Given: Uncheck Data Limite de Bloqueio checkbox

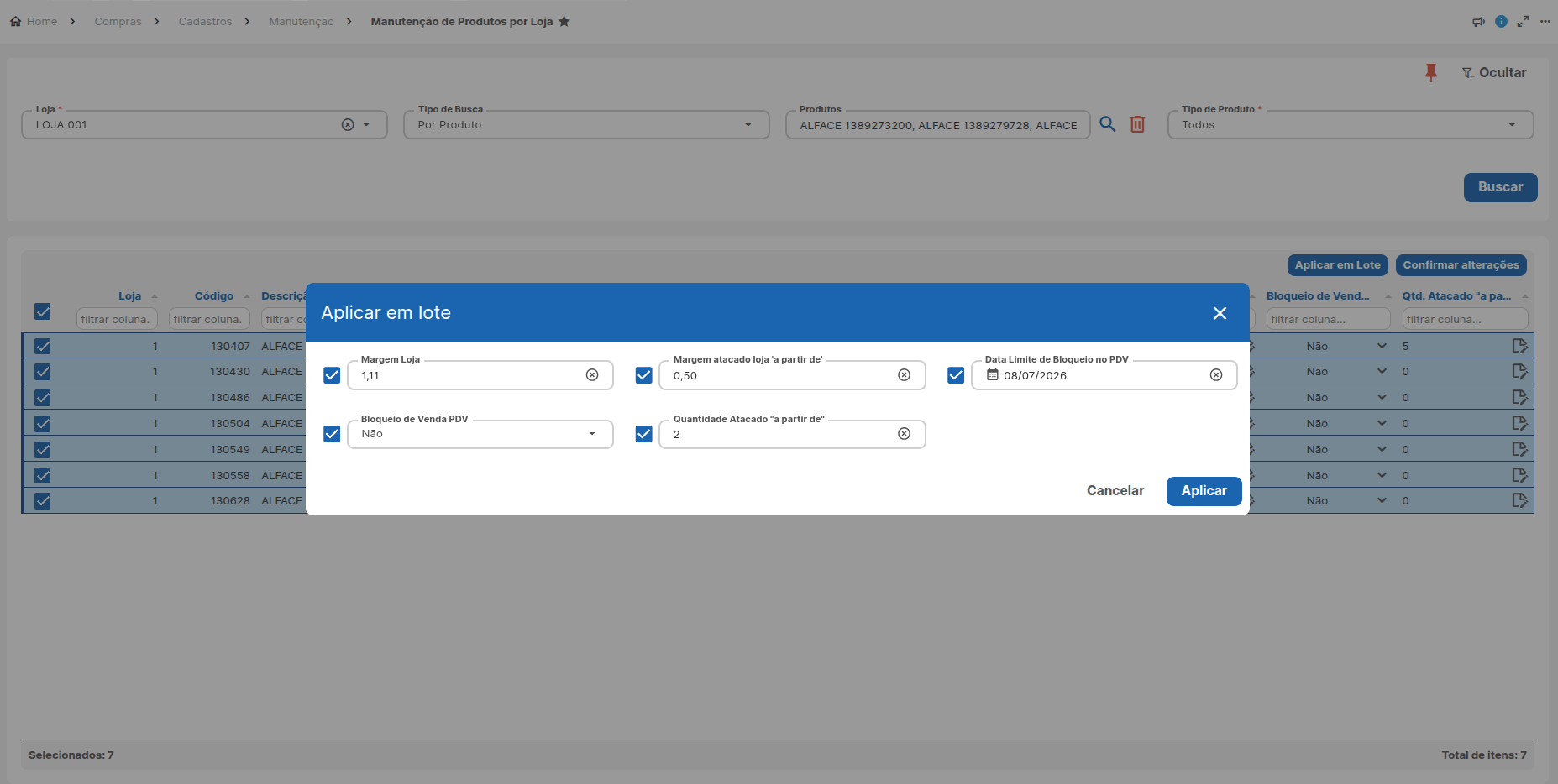Looking at the screenshot, I should (956, 375).
